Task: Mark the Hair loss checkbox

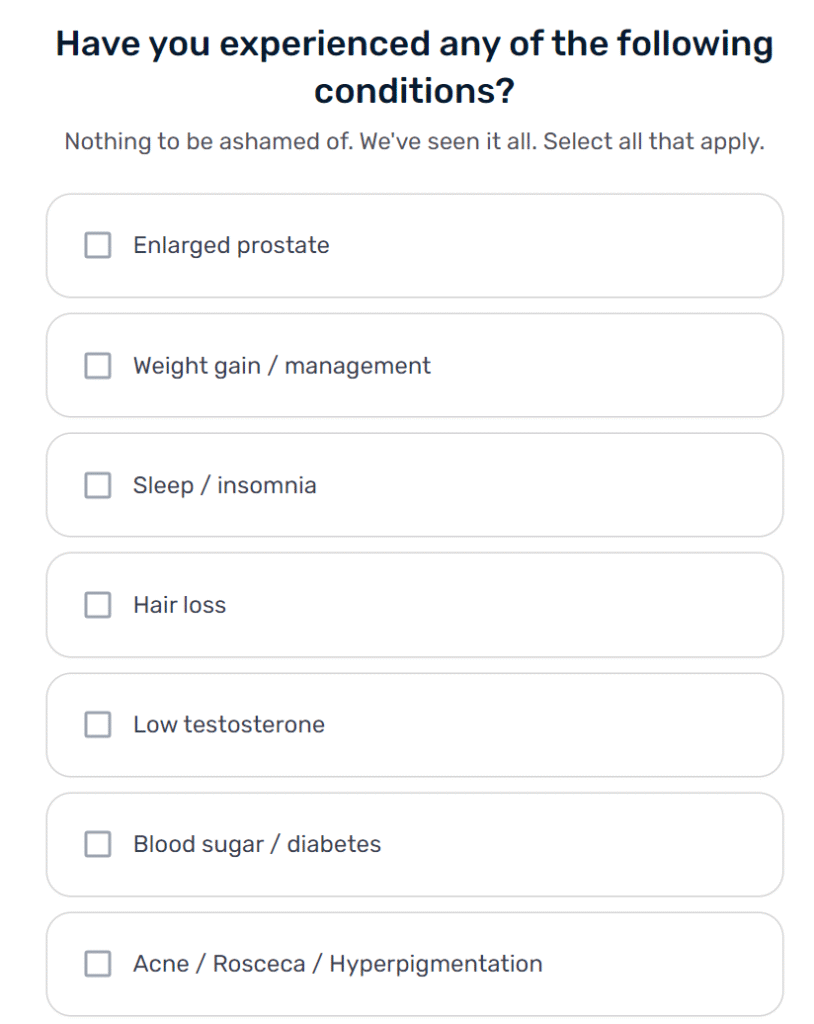Action: pyautogui.click(x=97, y=605)
